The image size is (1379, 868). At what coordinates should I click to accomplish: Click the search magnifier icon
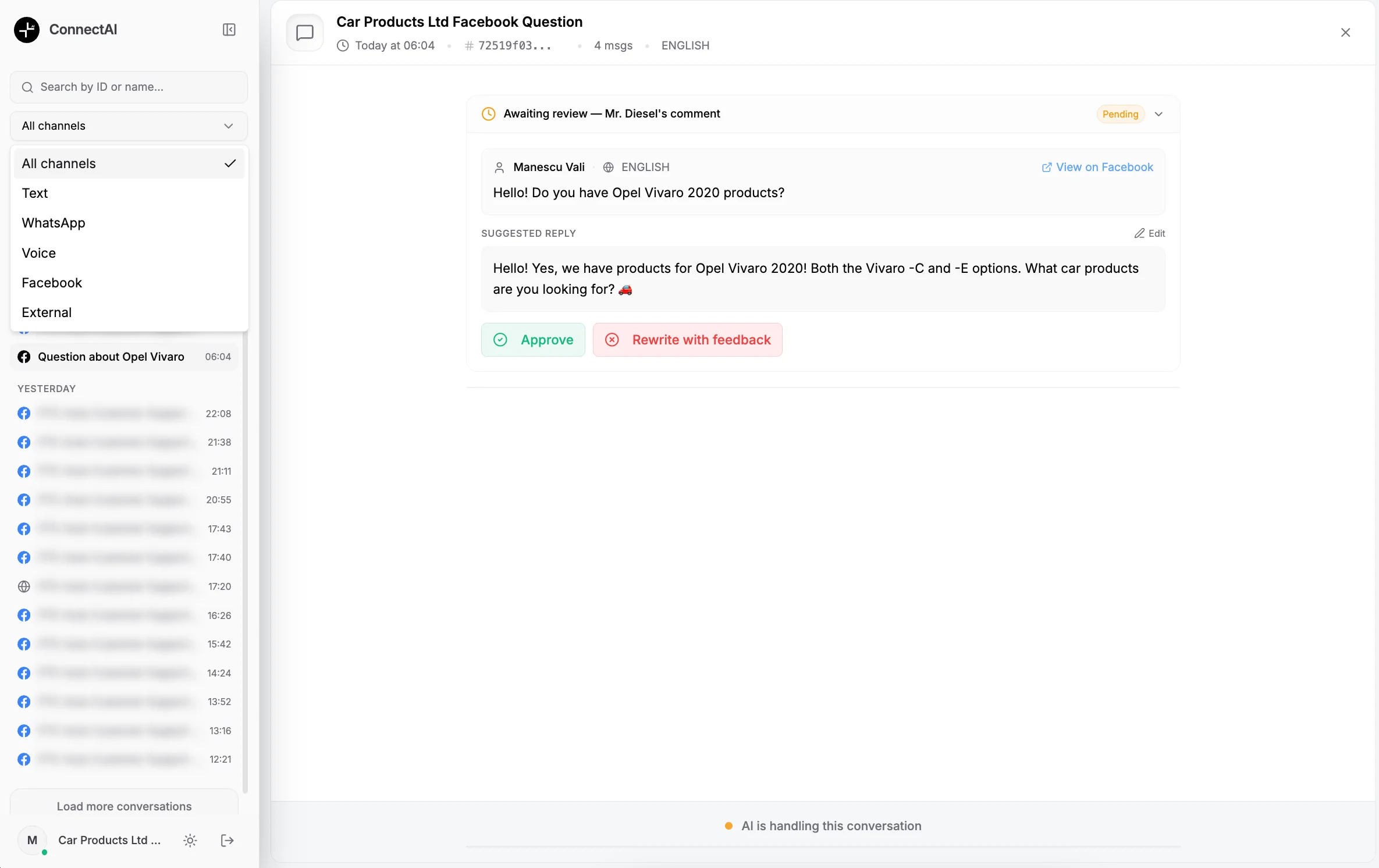tap(27, 87)
